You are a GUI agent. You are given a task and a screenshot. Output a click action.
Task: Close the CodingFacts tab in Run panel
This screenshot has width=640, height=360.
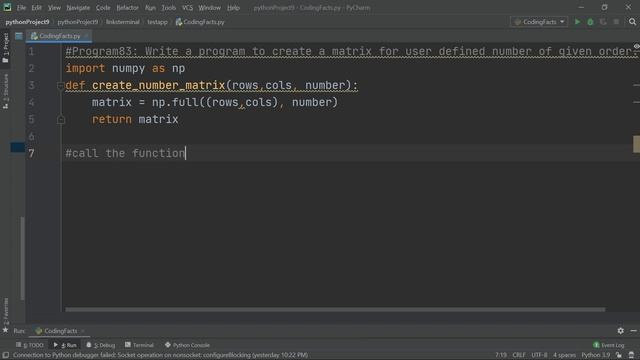point(83,331)
